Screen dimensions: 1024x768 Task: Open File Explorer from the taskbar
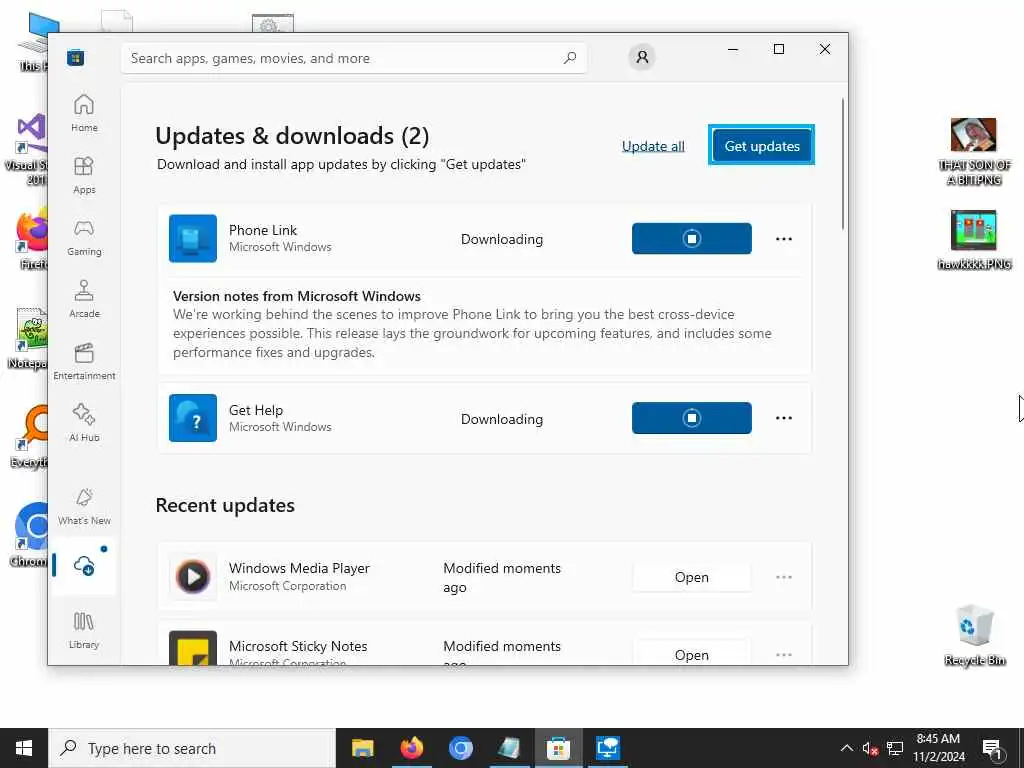tap(362, 748)
